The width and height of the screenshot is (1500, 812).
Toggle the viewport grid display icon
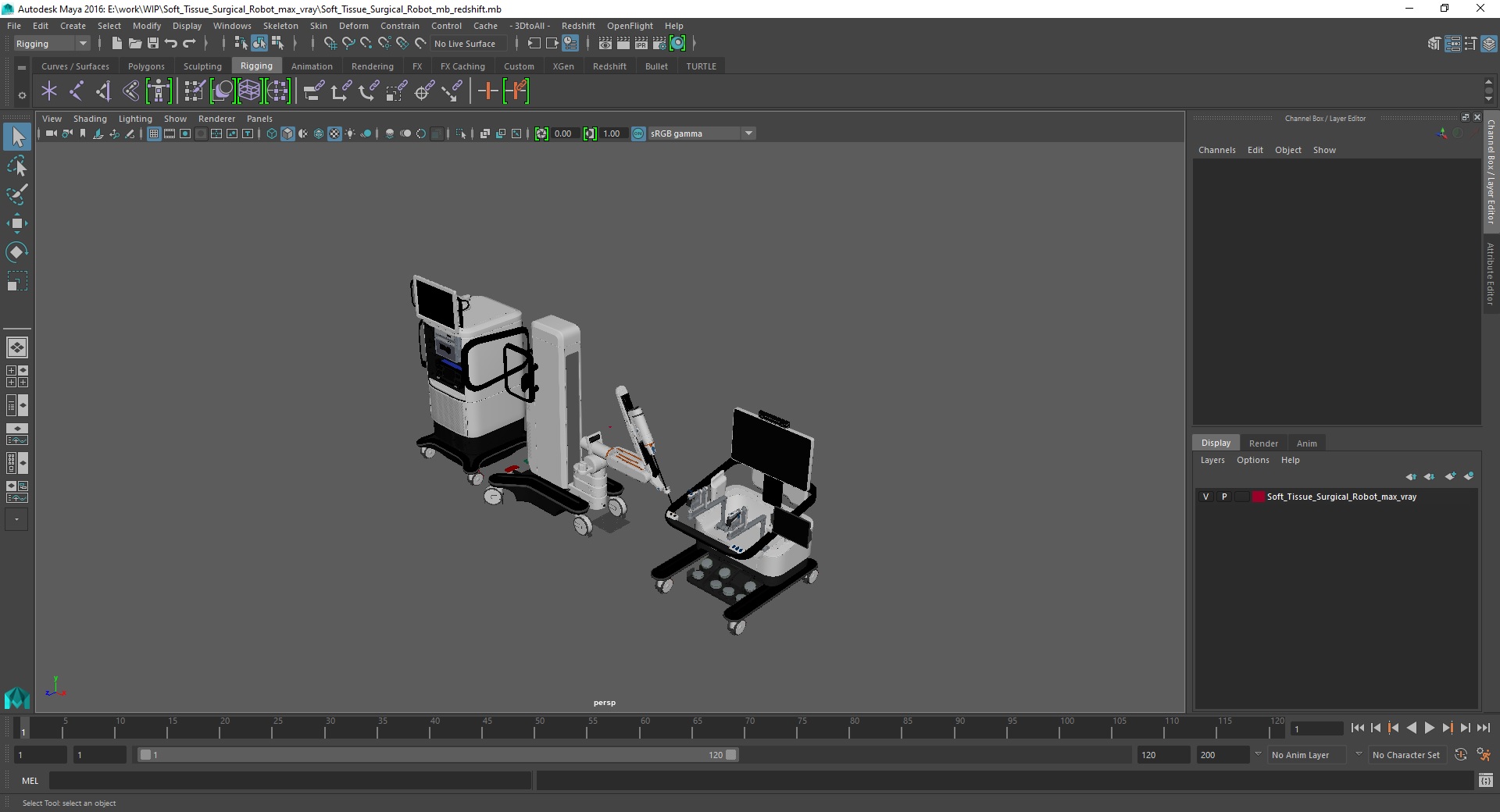point(154,134)
